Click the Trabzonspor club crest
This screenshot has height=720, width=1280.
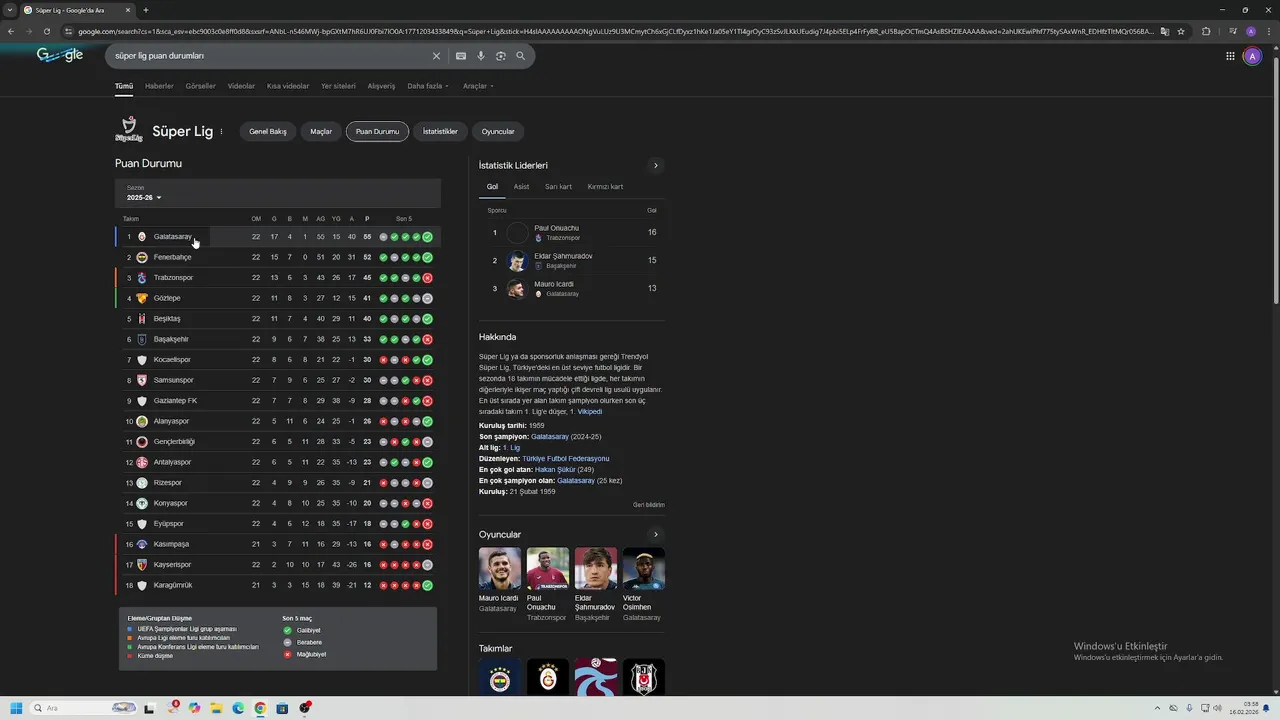[141, 278]
